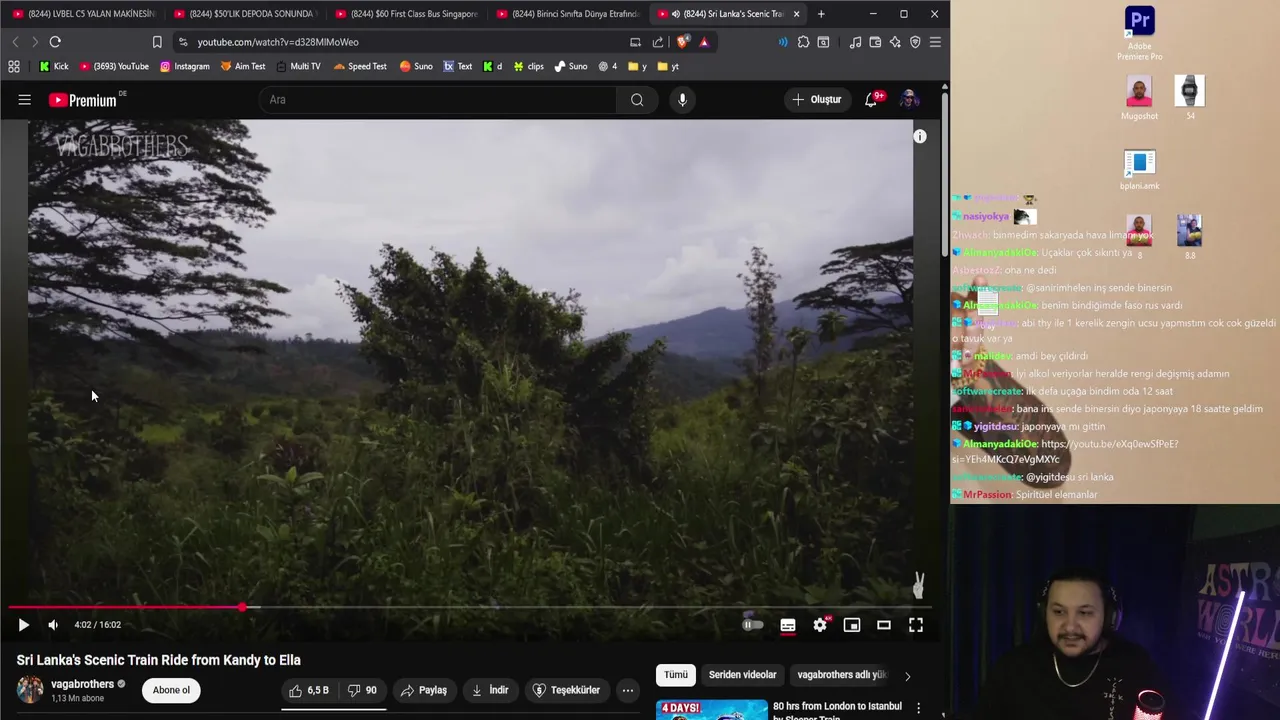Expand the y bookmarks folder
The height and width of the screenshot is (720, 1280).
click(x=637, y=67)
